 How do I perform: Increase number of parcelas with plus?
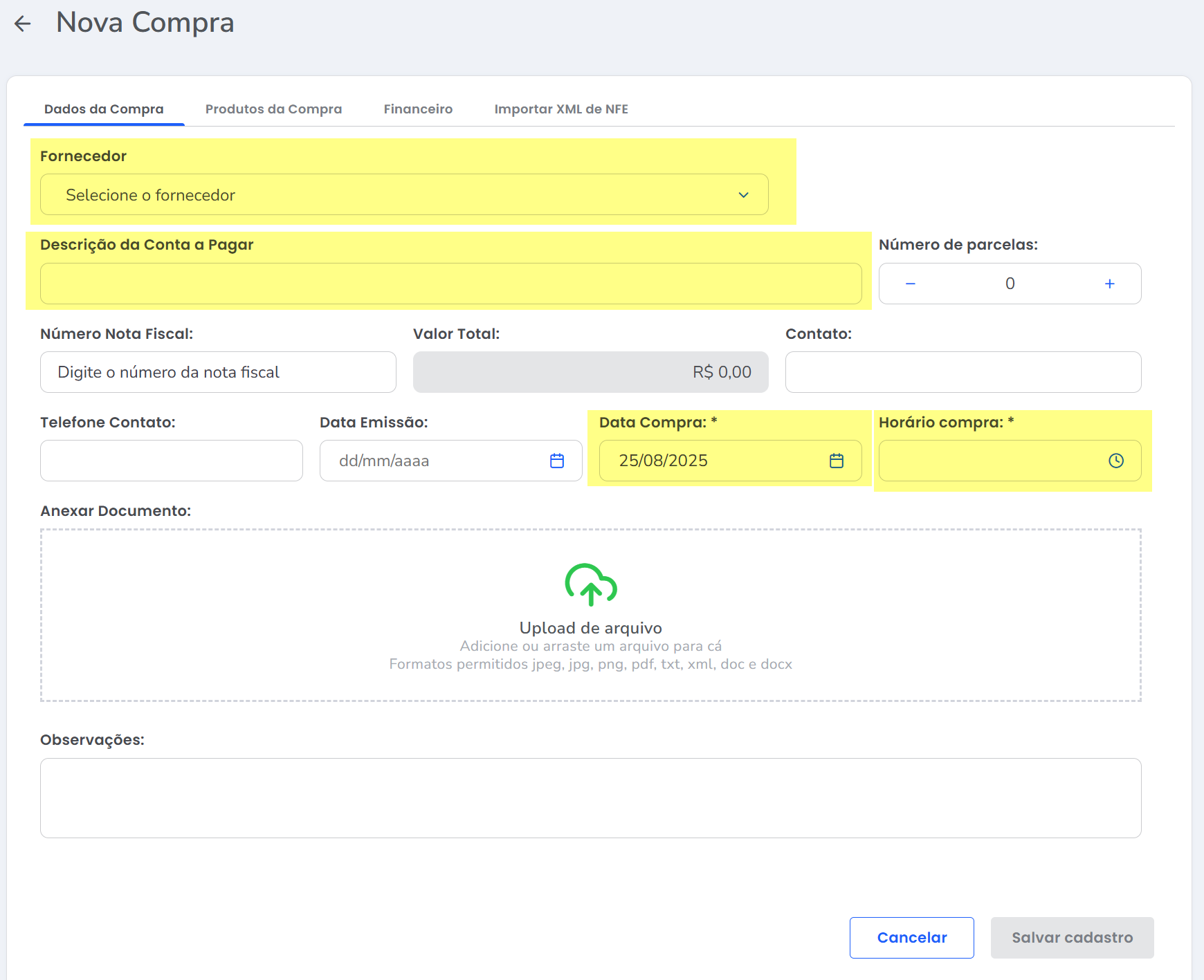(x=1109, y=284)
